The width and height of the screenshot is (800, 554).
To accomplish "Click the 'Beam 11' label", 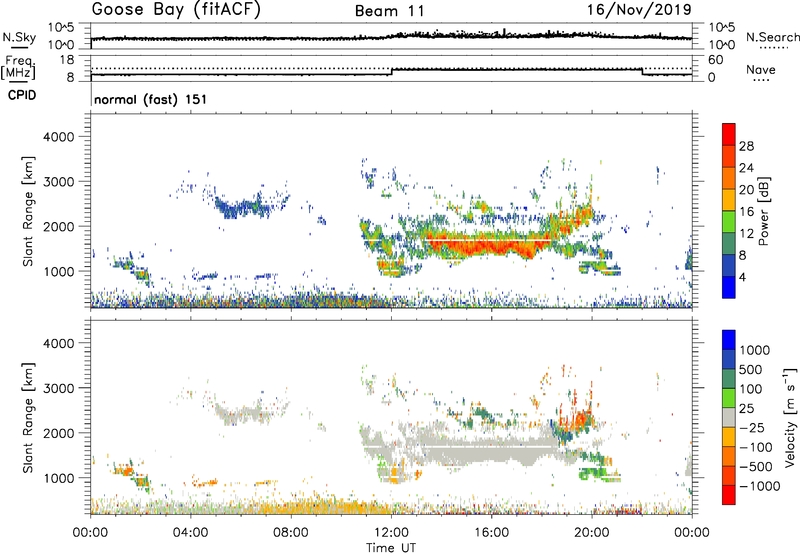I will point(389,11).
